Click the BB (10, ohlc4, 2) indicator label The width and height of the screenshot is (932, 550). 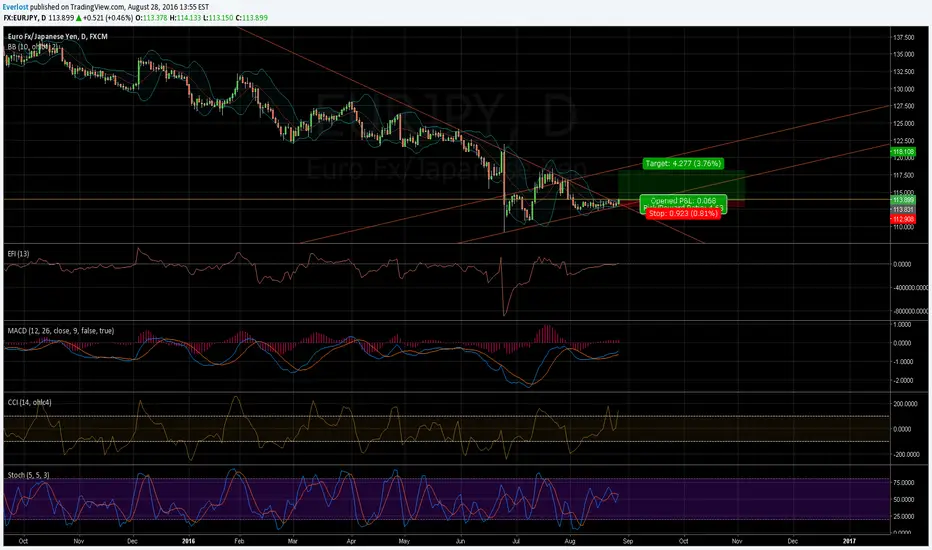33,46
